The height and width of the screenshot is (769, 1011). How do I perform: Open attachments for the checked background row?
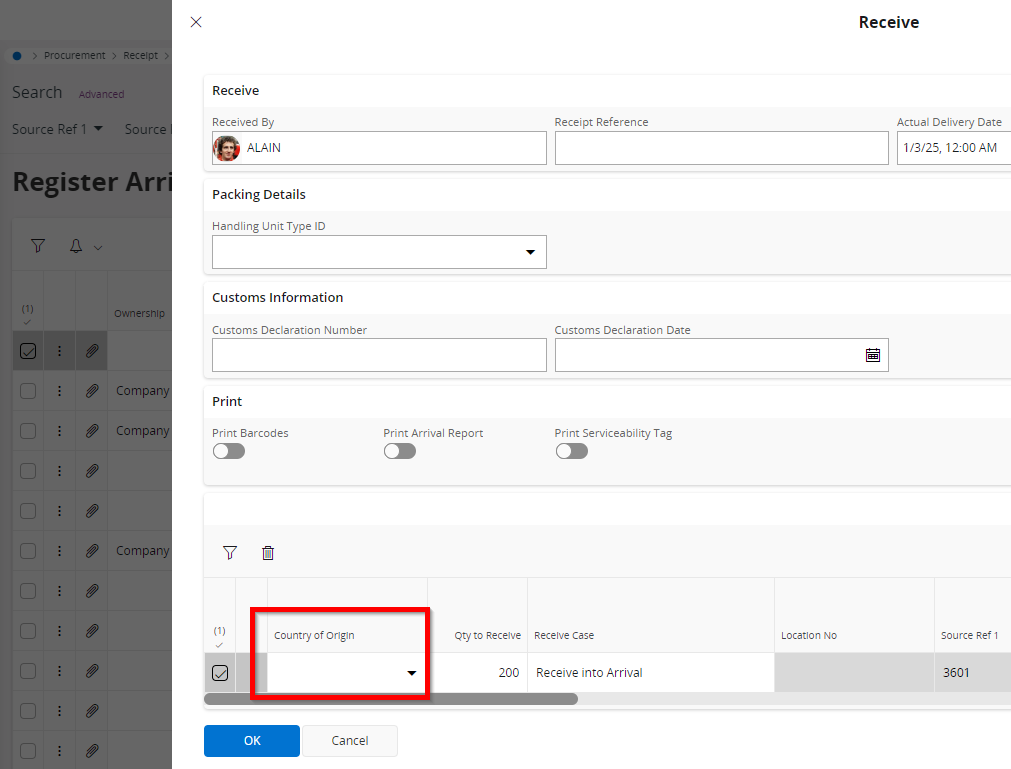pos(92,351)
